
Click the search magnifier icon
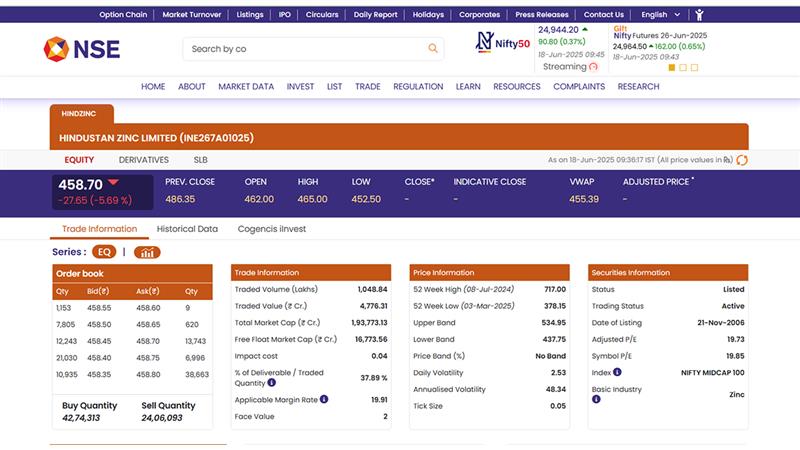click(433, 48)
